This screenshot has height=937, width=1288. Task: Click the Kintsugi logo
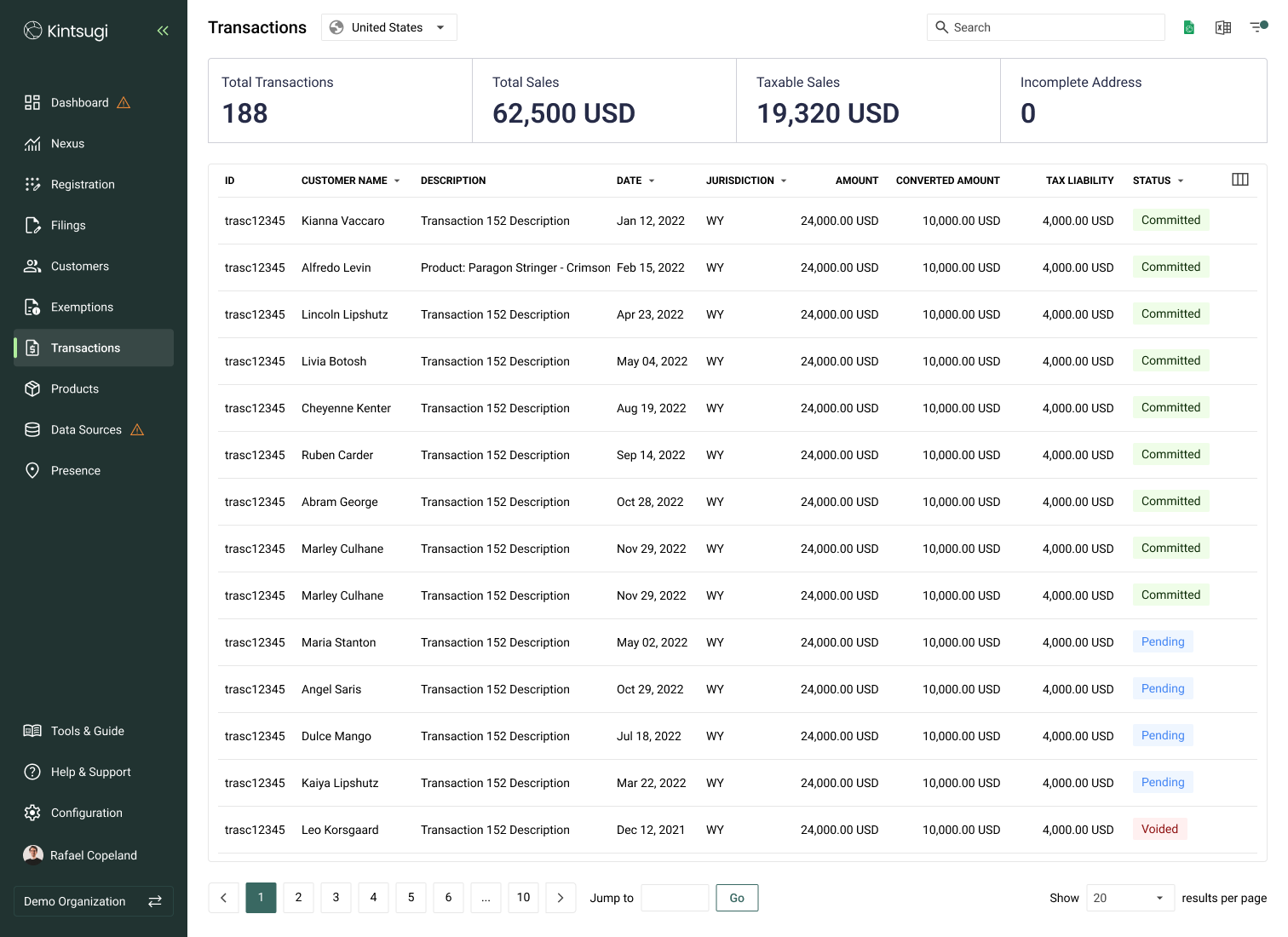pyautogui.click(x=66, y=31)
